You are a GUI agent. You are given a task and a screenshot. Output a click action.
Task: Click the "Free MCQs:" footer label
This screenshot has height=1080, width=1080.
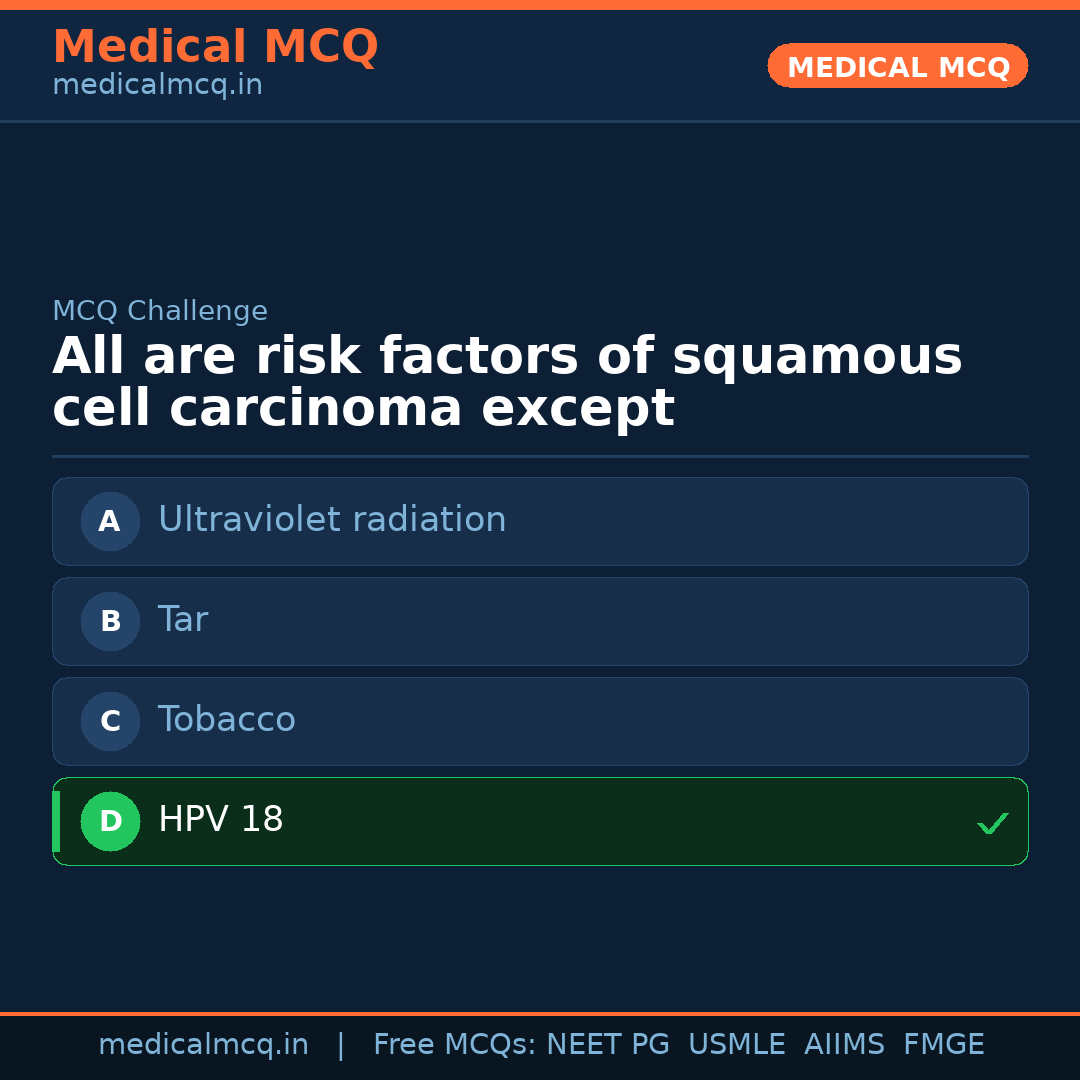[455, 1045]
